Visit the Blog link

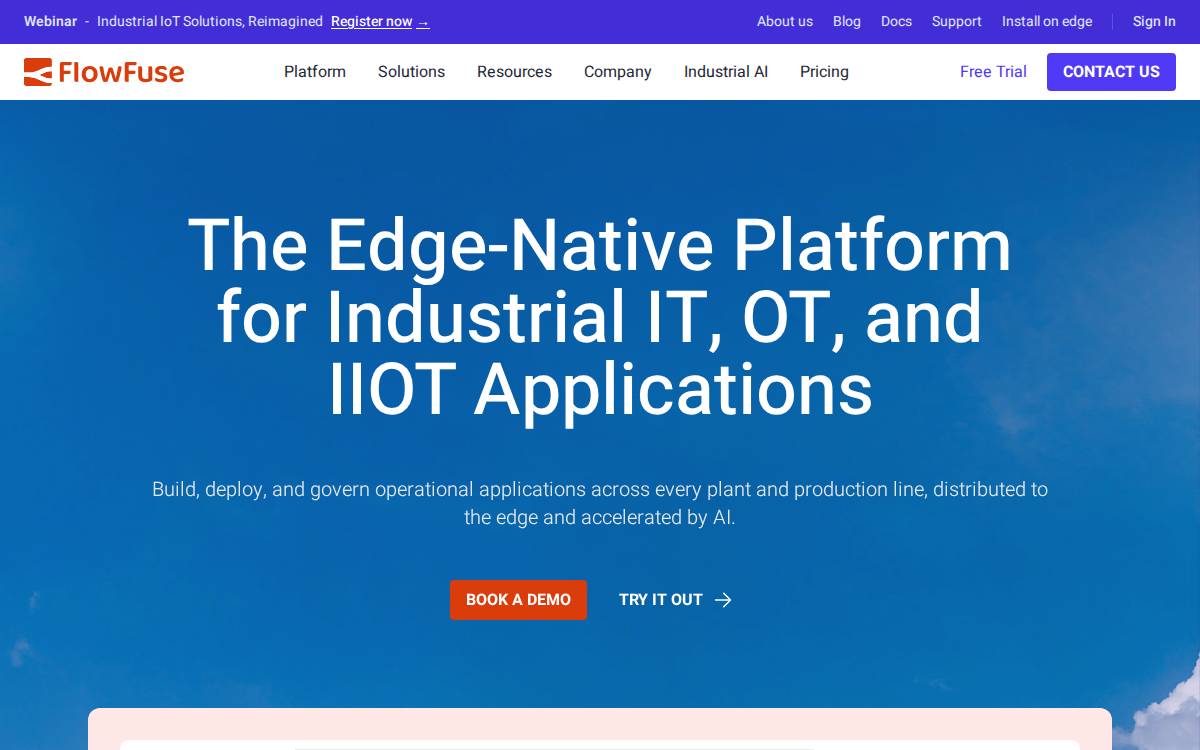click(847, 21)
